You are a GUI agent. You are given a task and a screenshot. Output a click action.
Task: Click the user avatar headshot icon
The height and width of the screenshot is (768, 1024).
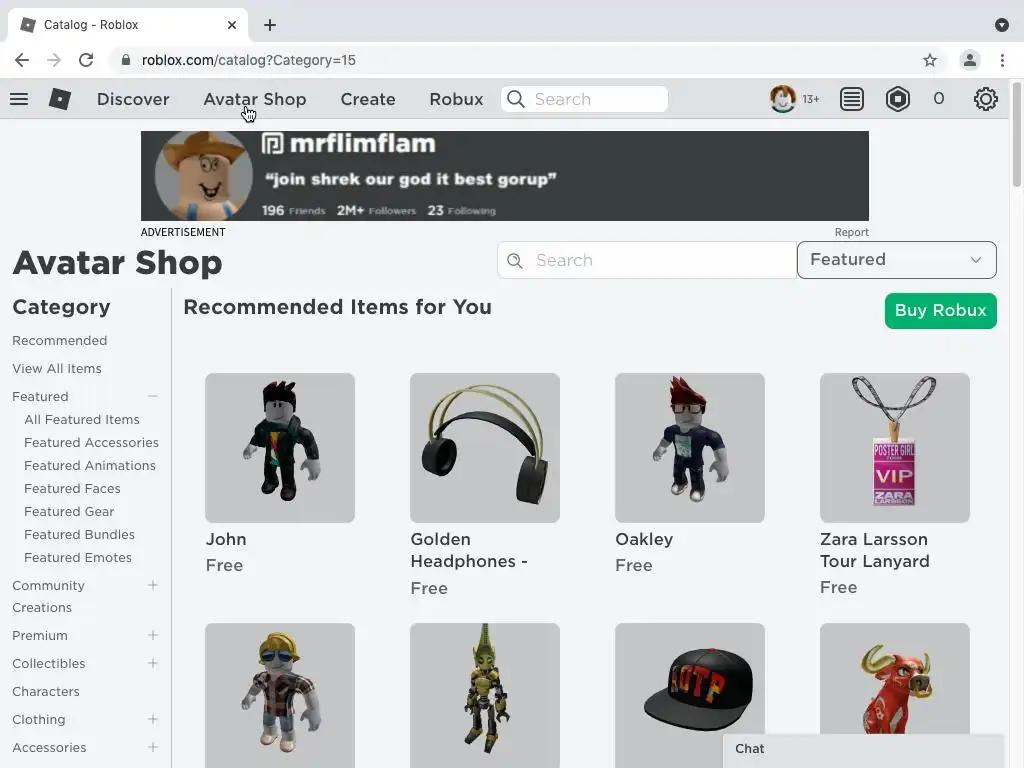[x=782, y=99]
